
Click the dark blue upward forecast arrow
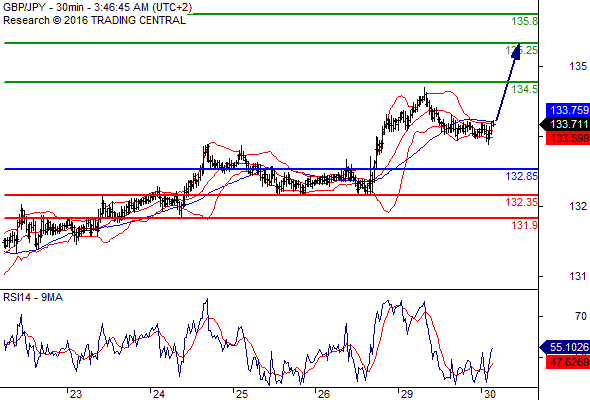click(x=507, y=84)
